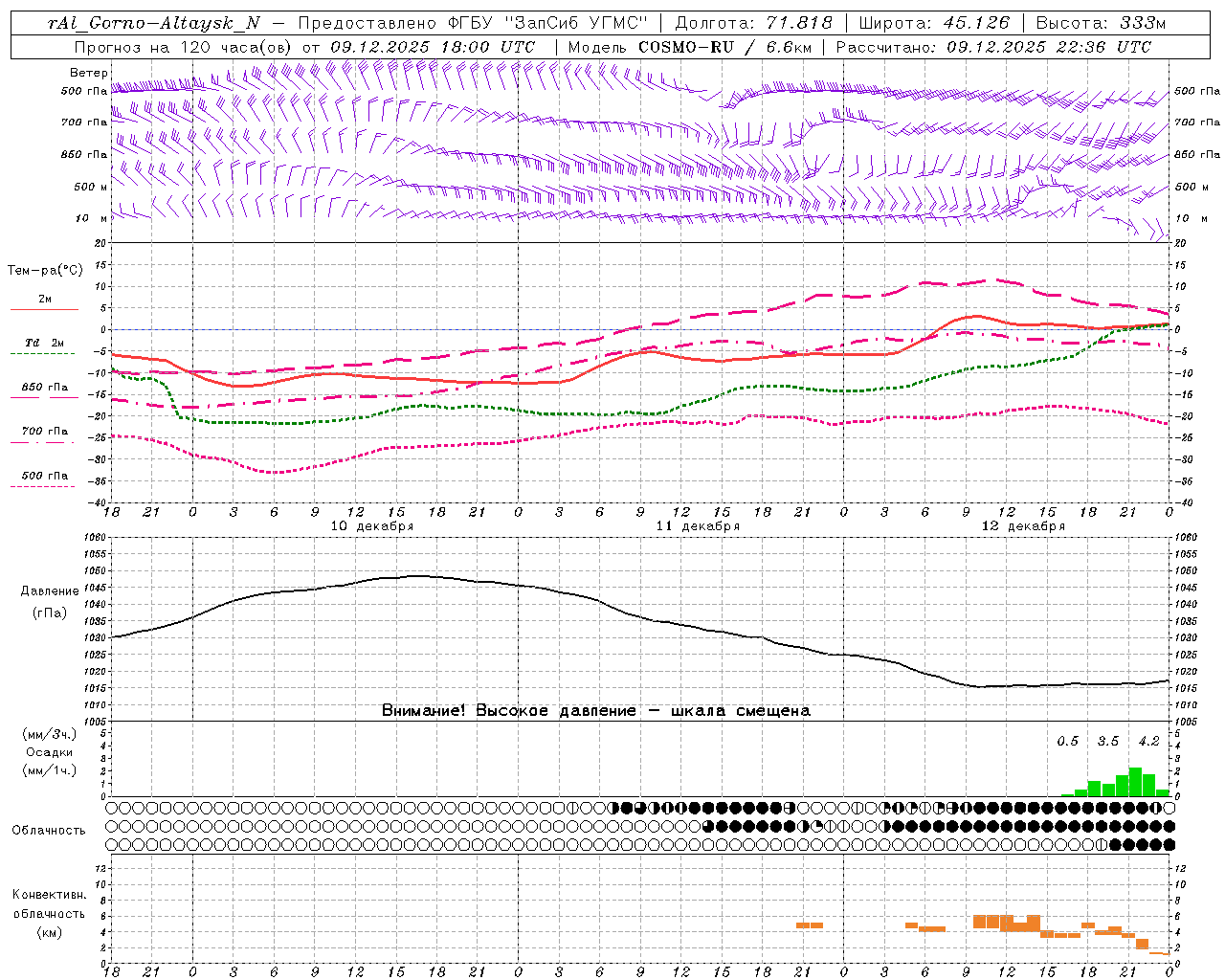This screenshot has width=1225, height=980.
Task: Click the 0.5 precipitation total
Action: point(1067,741)
